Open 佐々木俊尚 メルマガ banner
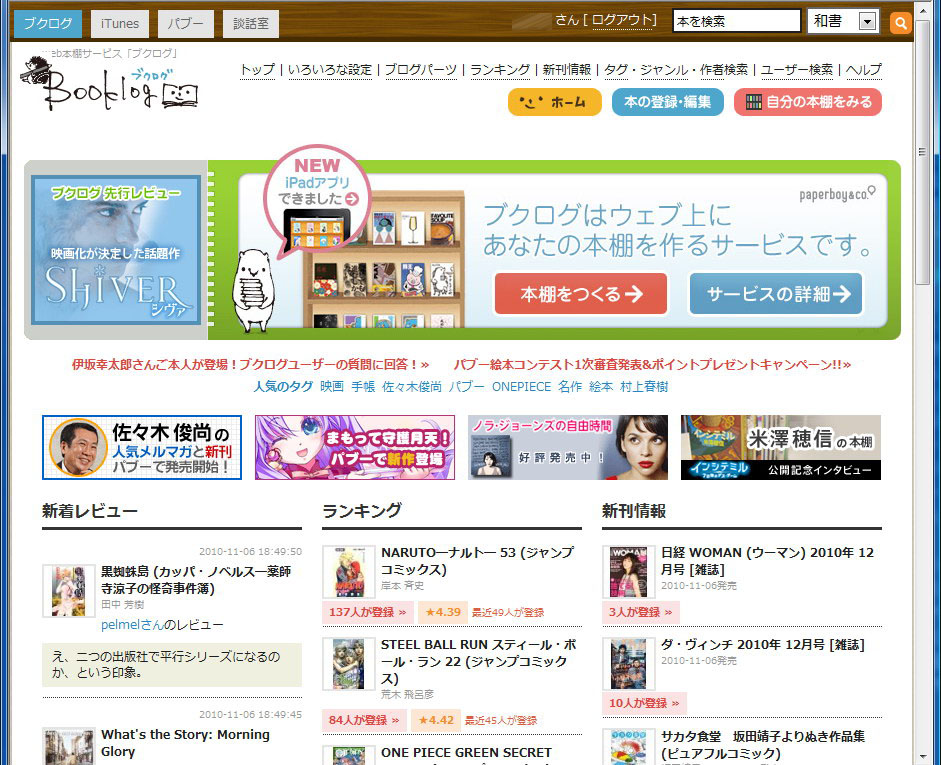This screenshot has width=941, height=765. (142, 448)
